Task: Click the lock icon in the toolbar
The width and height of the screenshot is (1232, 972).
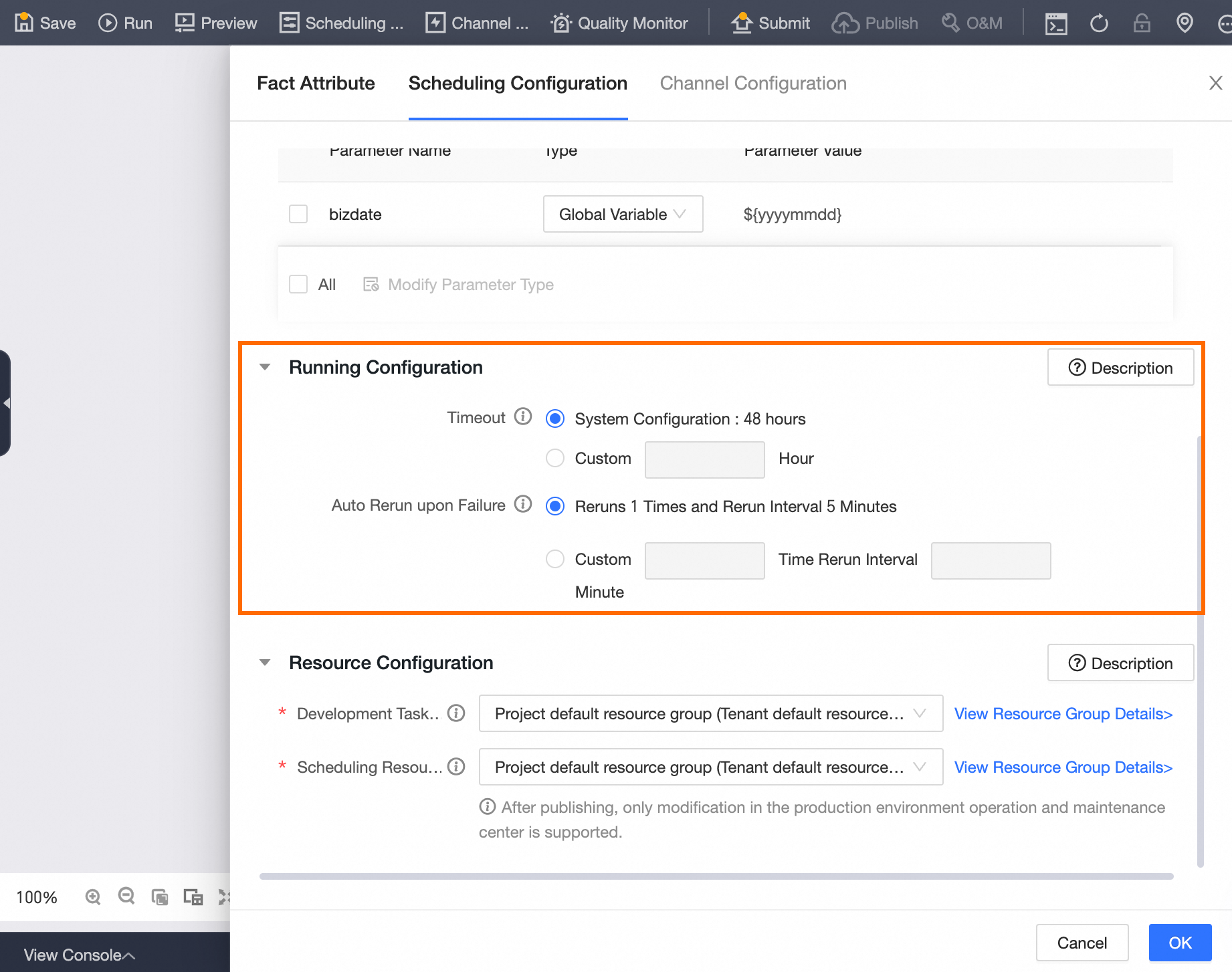Action: pyautogui.click(x=1142, y=22)
